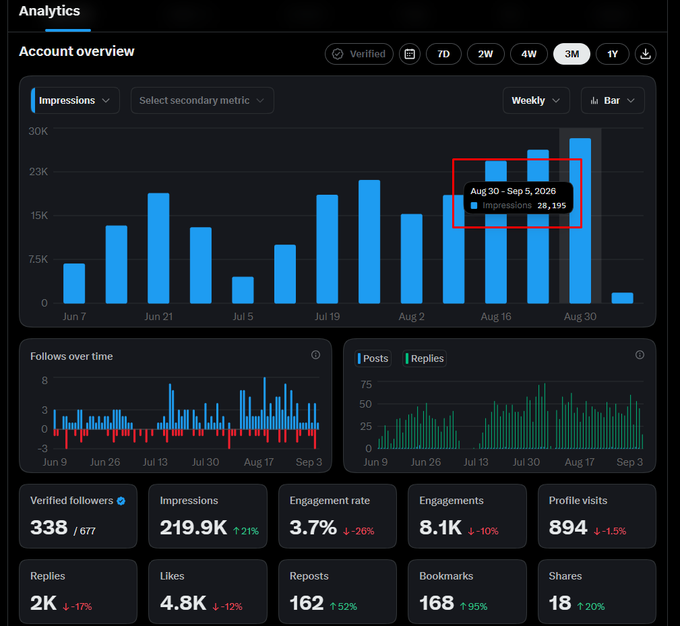Open the Profile visits 894 card
Viewport: 680px width, 626px height.
[x=597, y=516]
